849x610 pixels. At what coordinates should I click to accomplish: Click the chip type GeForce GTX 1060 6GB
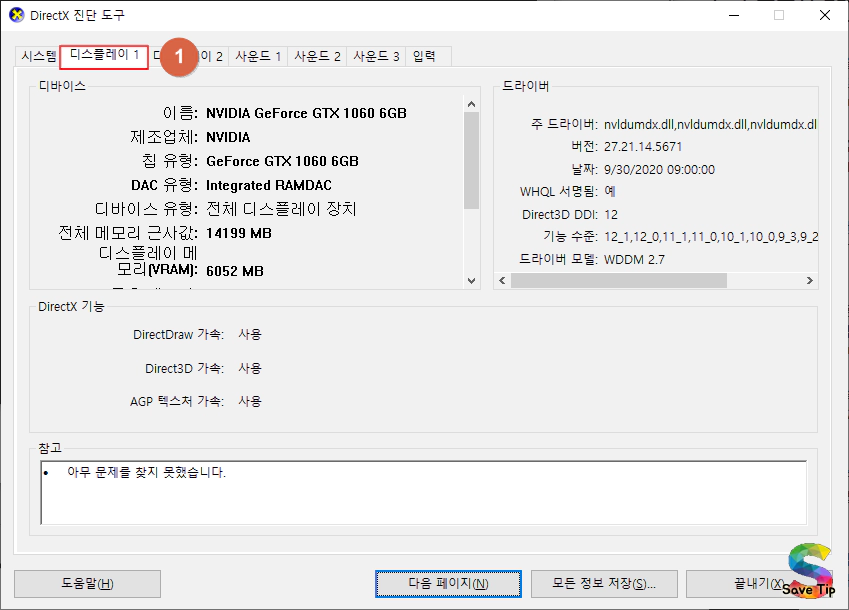[x=282, y=161]
